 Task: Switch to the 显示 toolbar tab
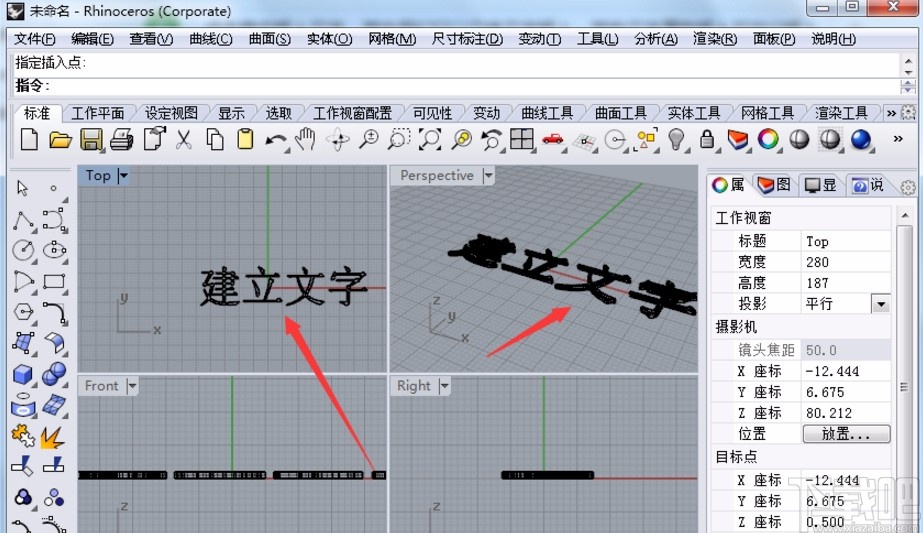[x=231, y=113]
